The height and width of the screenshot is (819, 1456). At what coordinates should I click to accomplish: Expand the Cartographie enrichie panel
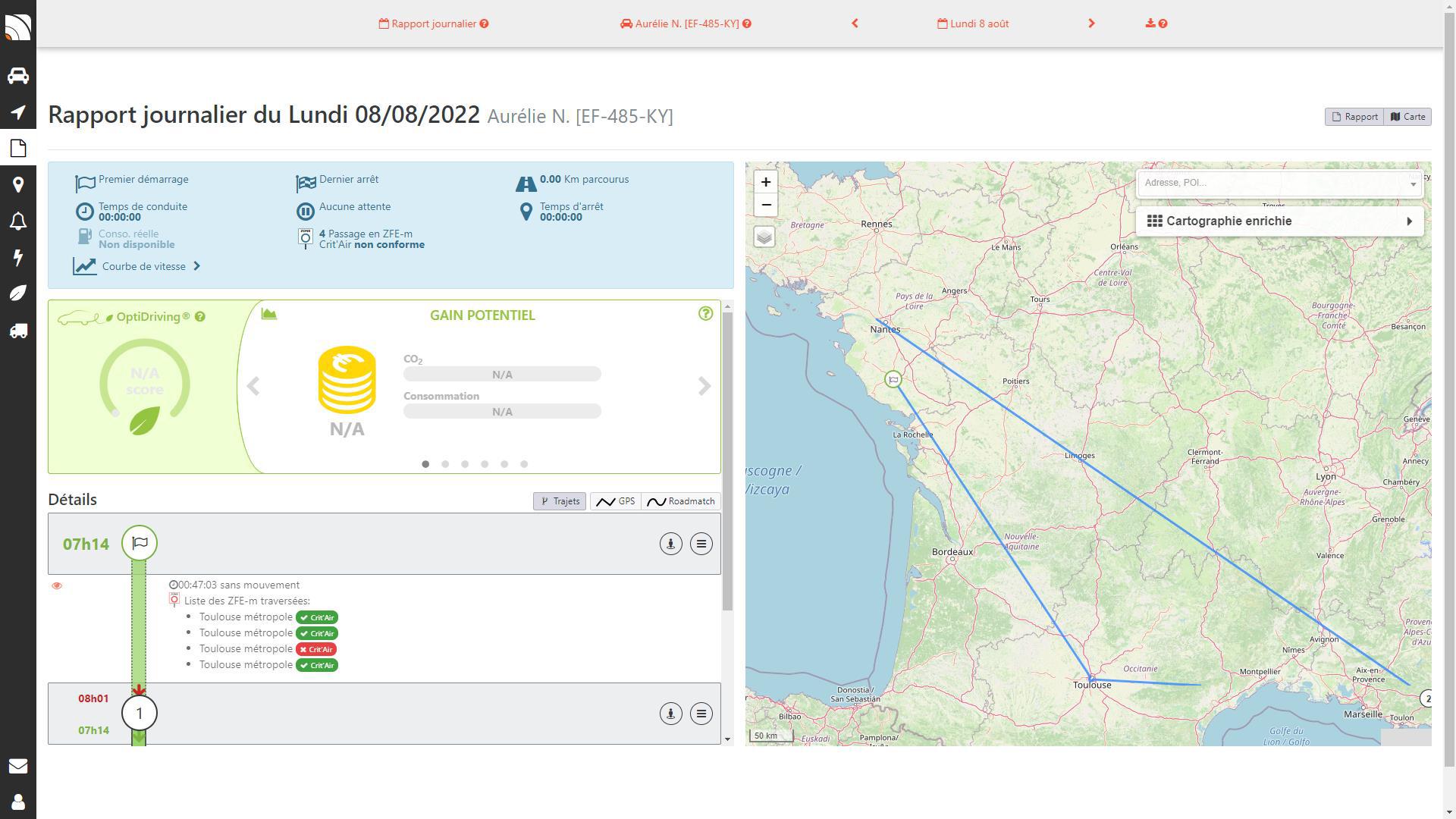pyautogui.click(x=1279, y=221)
